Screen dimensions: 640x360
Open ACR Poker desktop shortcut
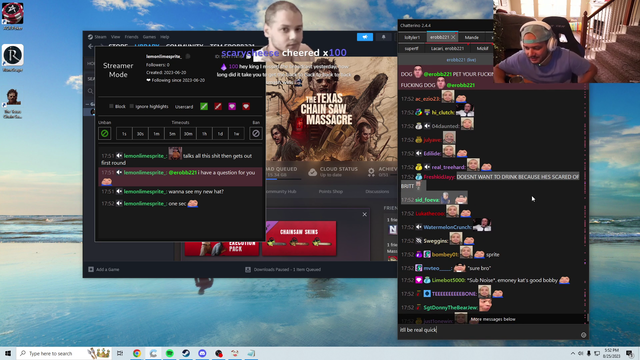click(x=13, y=16)
